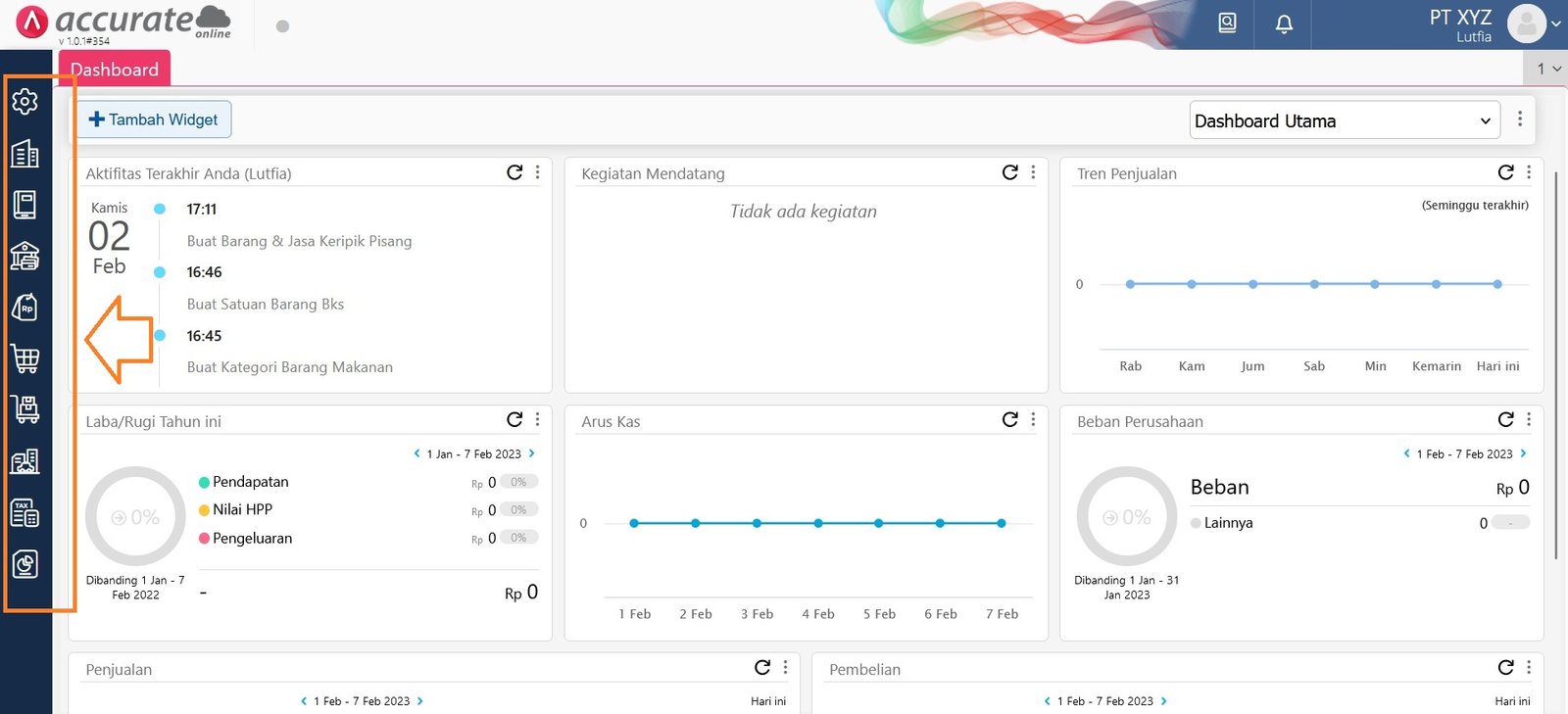Open the tab count dropdown showing 1
This screenshot has width=1568, height=714.
click(1547, 69)
